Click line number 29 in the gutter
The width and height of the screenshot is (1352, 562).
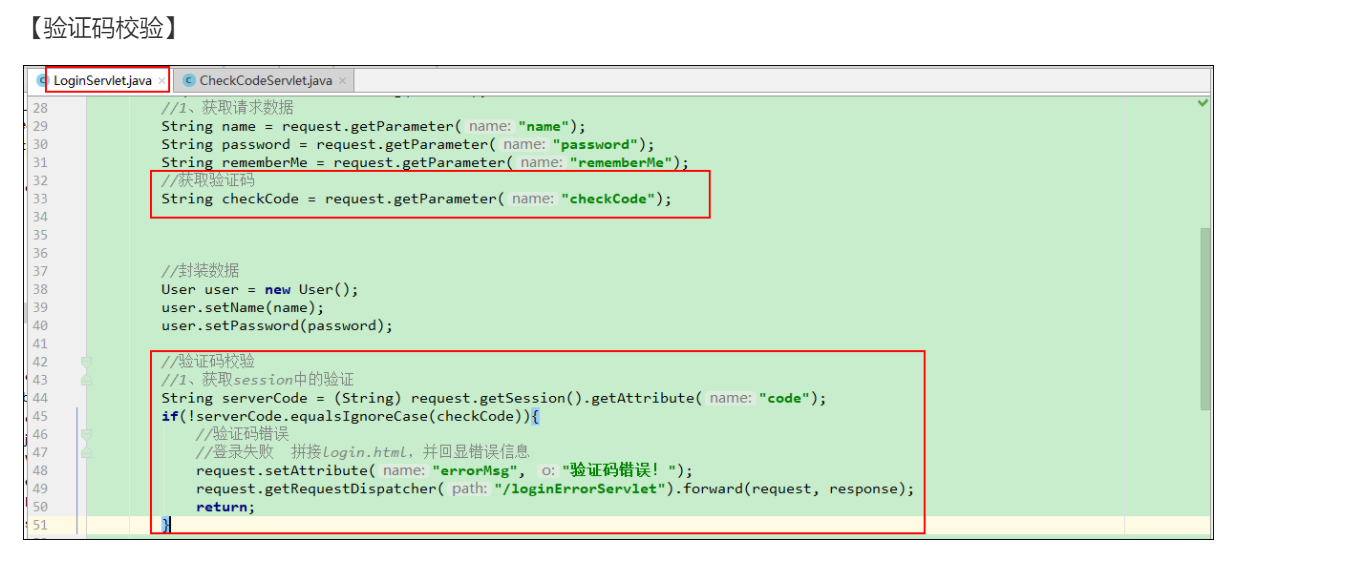pyautogui.click(x=40, y=126)
